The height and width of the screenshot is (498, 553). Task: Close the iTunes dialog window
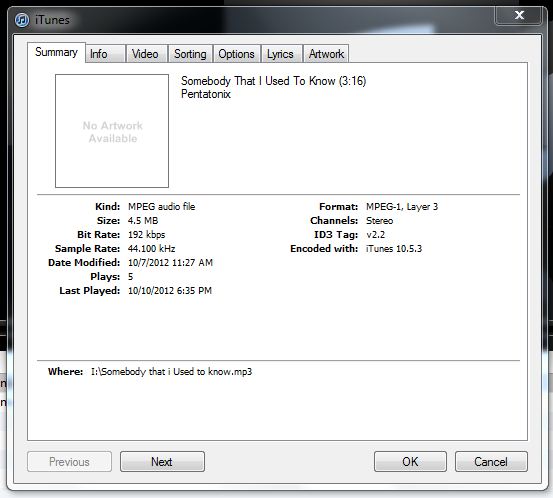(519, 15)
